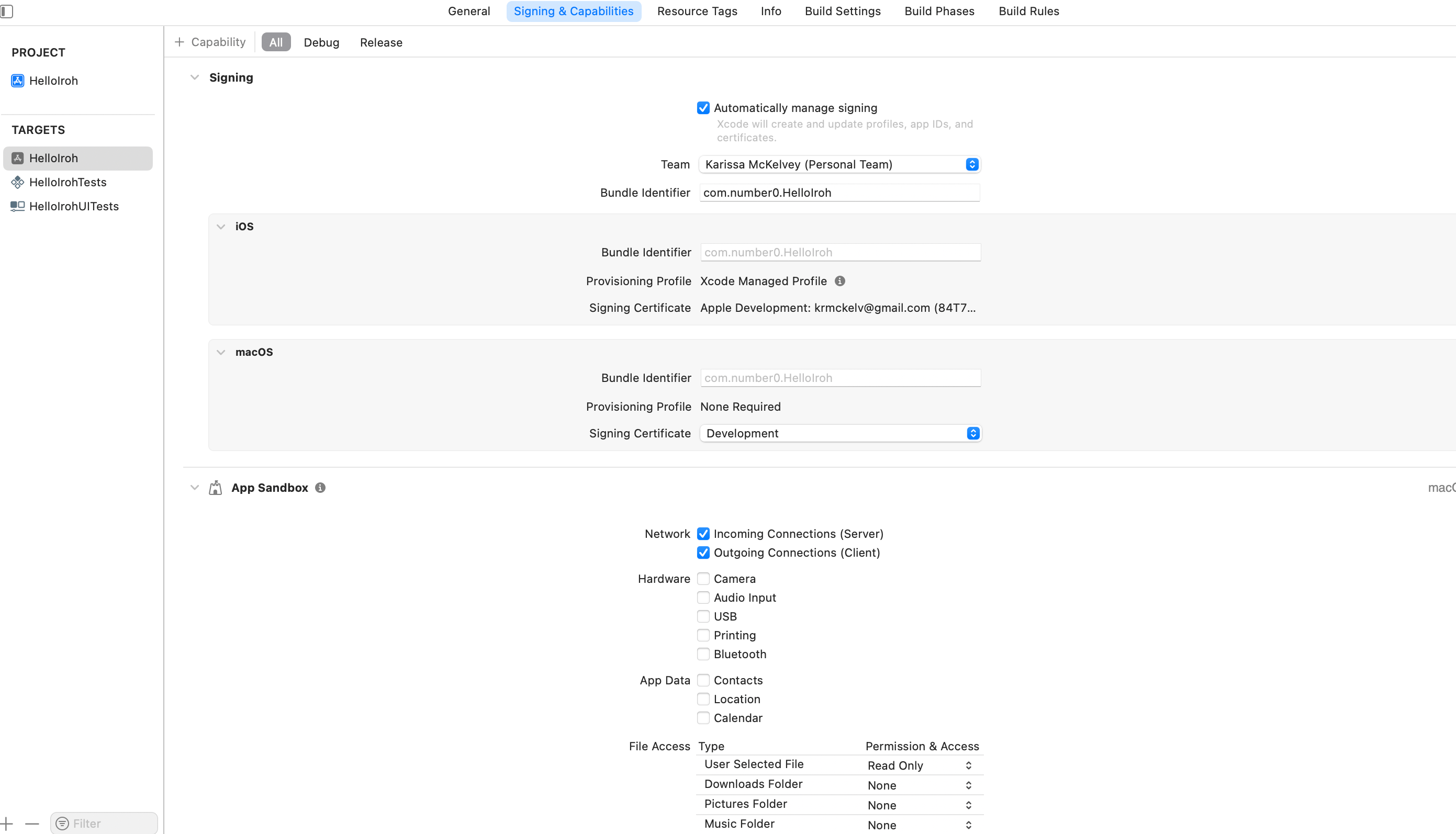Viewport: 1456px width, 834px height.
Task: Click the plus icon to add a target
Action: tap(6, 824)
